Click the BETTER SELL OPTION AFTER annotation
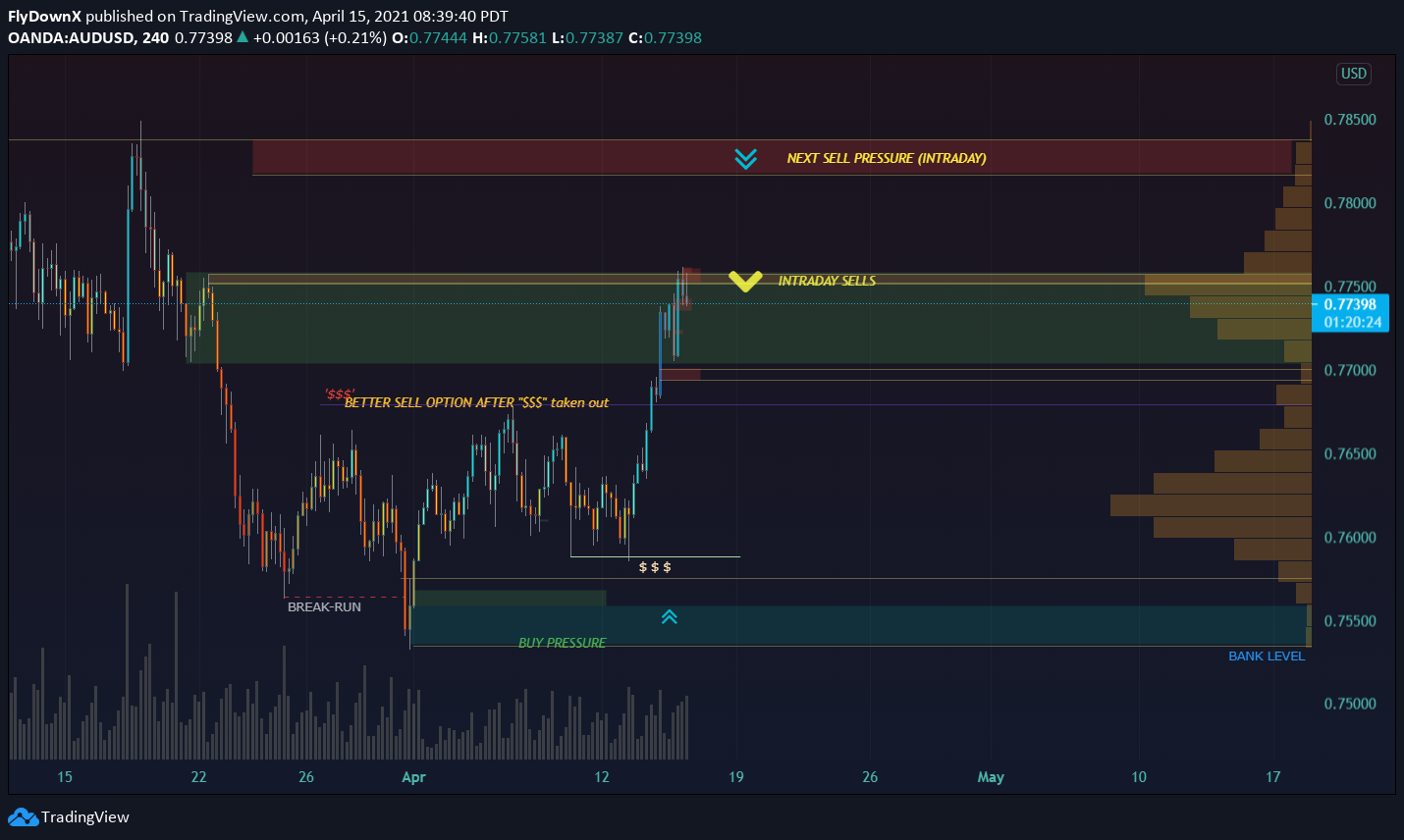 (476, 402)
